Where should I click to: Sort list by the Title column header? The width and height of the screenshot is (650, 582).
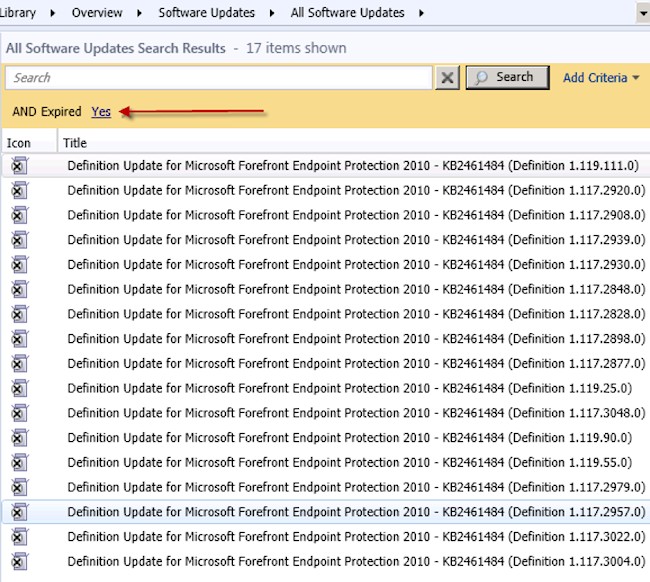click(75, 143)
